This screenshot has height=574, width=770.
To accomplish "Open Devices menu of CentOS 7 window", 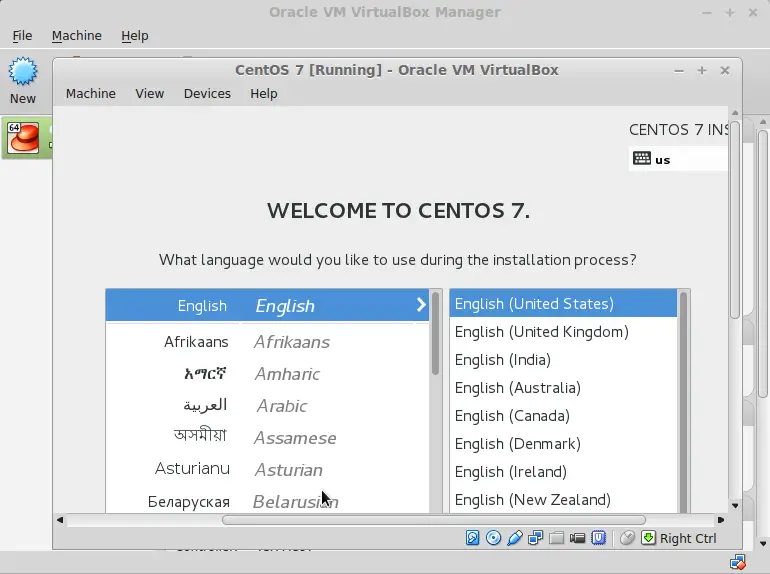I will point(207,93).
